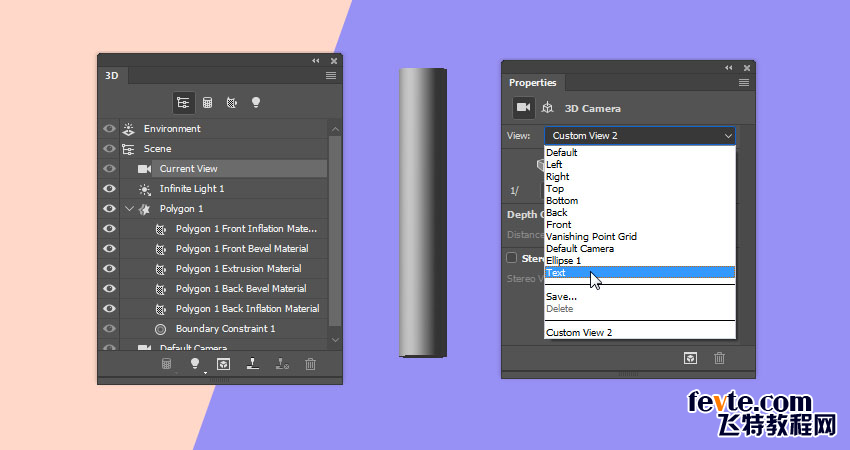
Task: Filter 3D panel by materials
Action: 231,102
